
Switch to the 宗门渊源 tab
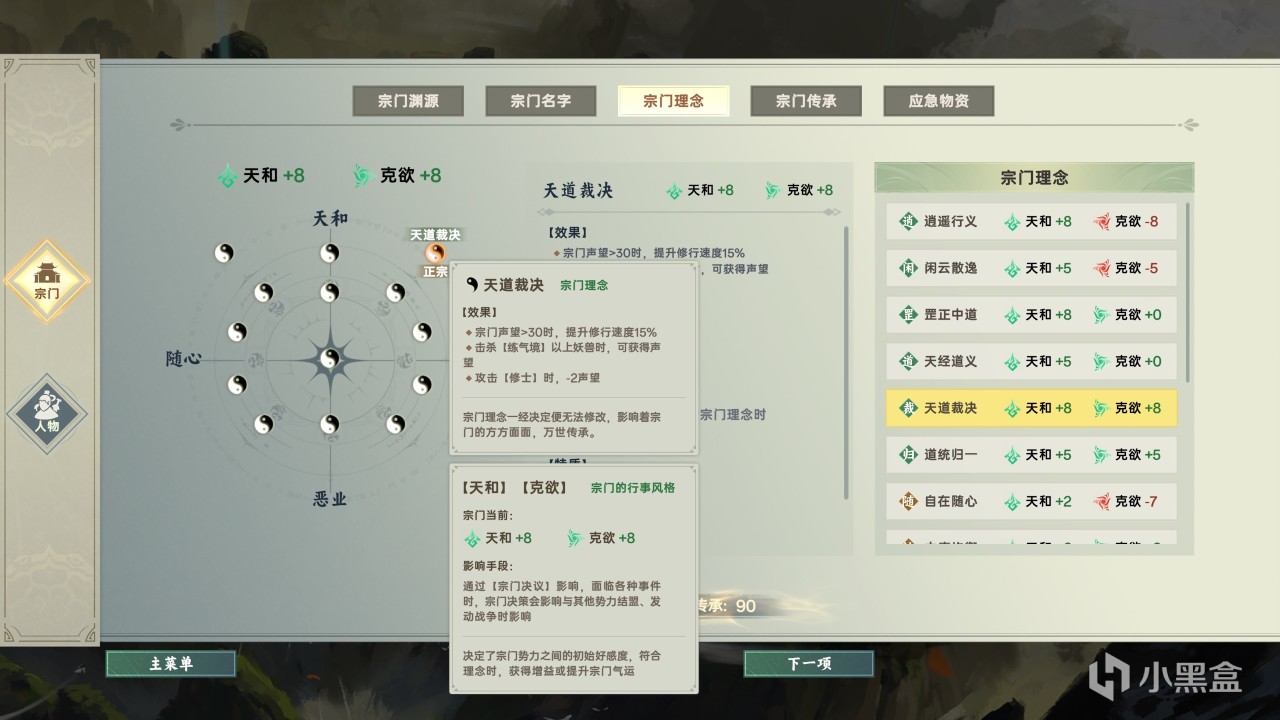coord(408,101)
